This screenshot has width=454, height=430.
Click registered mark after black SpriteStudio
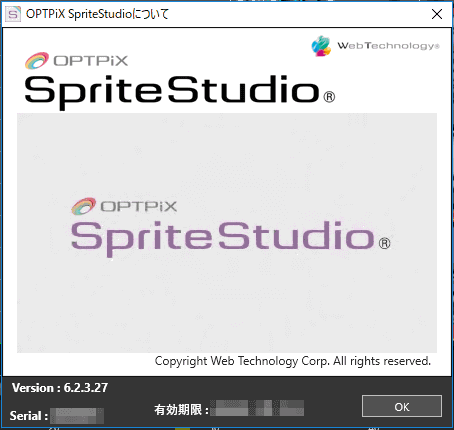(x=329, y=97)
